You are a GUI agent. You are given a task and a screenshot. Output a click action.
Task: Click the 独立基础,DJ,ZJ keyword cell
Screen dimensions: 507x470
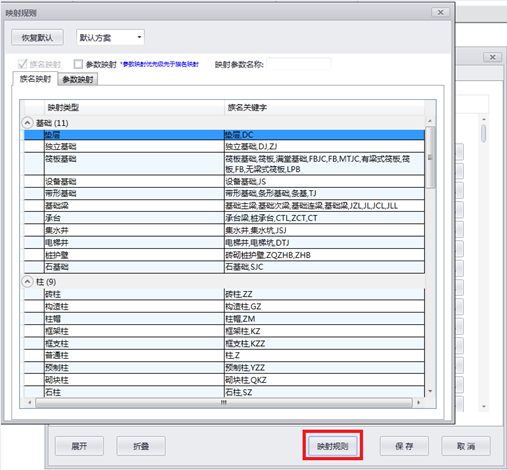coord(324,147)
